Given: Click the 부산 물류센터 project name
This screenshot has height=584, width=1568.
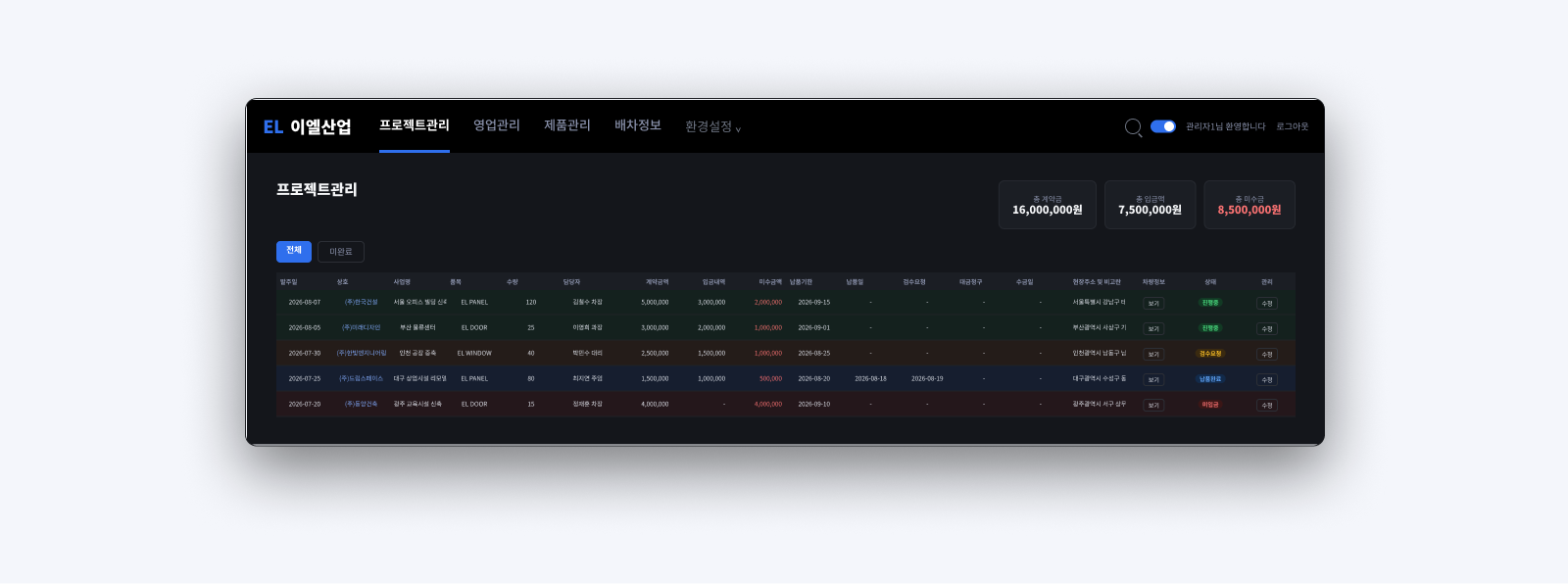Looking at the screenshot, I should point(418,328).
